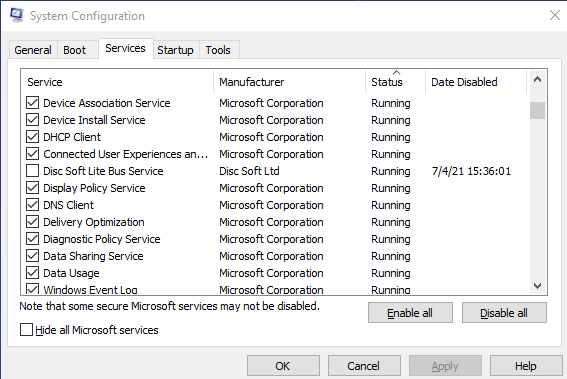Enable the Disc Soft Lite Bus Service checkbox
567x379 pixels.
33,171
